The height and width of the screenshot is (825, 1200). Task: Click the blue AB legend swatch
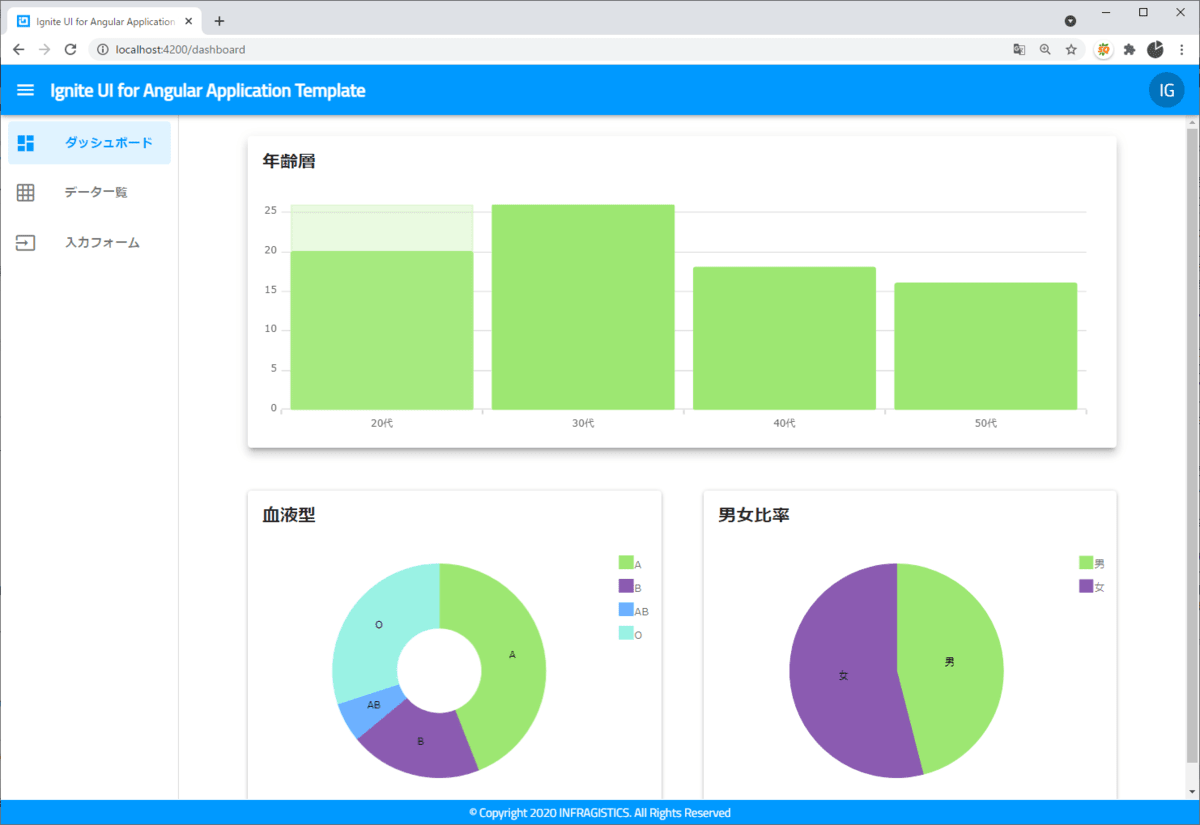pyautogui.click(x=626, y=610)
